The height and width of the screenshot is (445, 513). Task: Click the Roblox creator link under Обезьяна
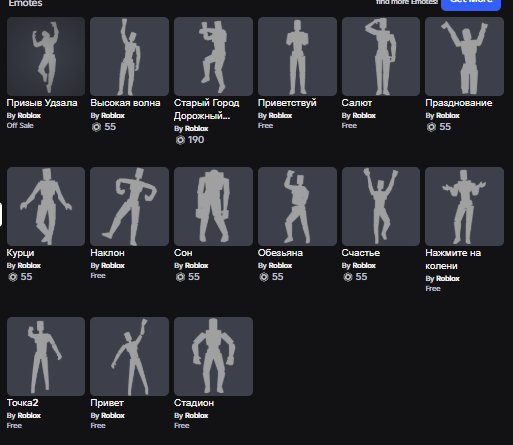[x=280, y=266]
